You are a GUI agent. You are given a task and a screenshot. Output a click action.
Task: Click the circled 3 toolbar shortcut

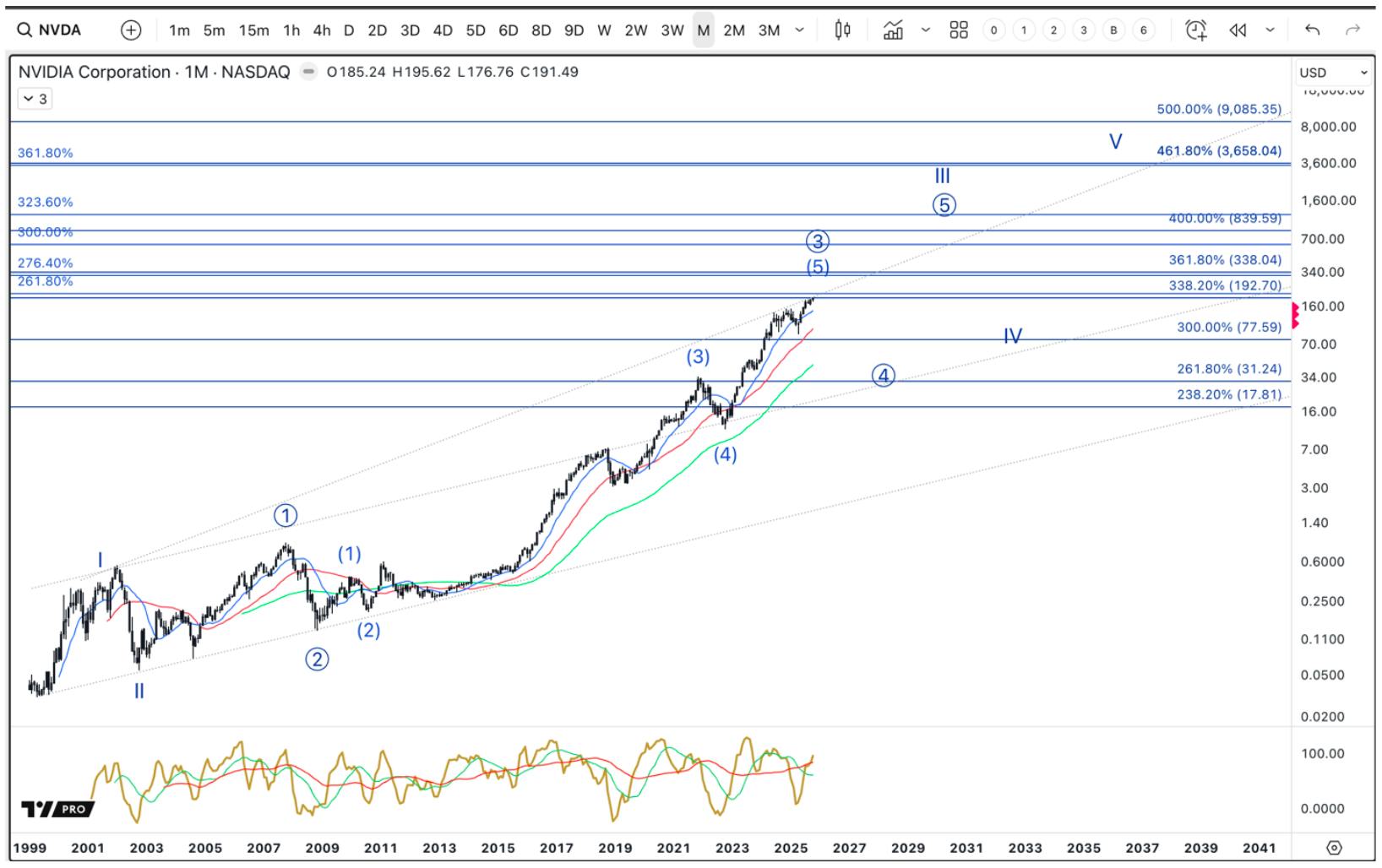[1084, 30]
